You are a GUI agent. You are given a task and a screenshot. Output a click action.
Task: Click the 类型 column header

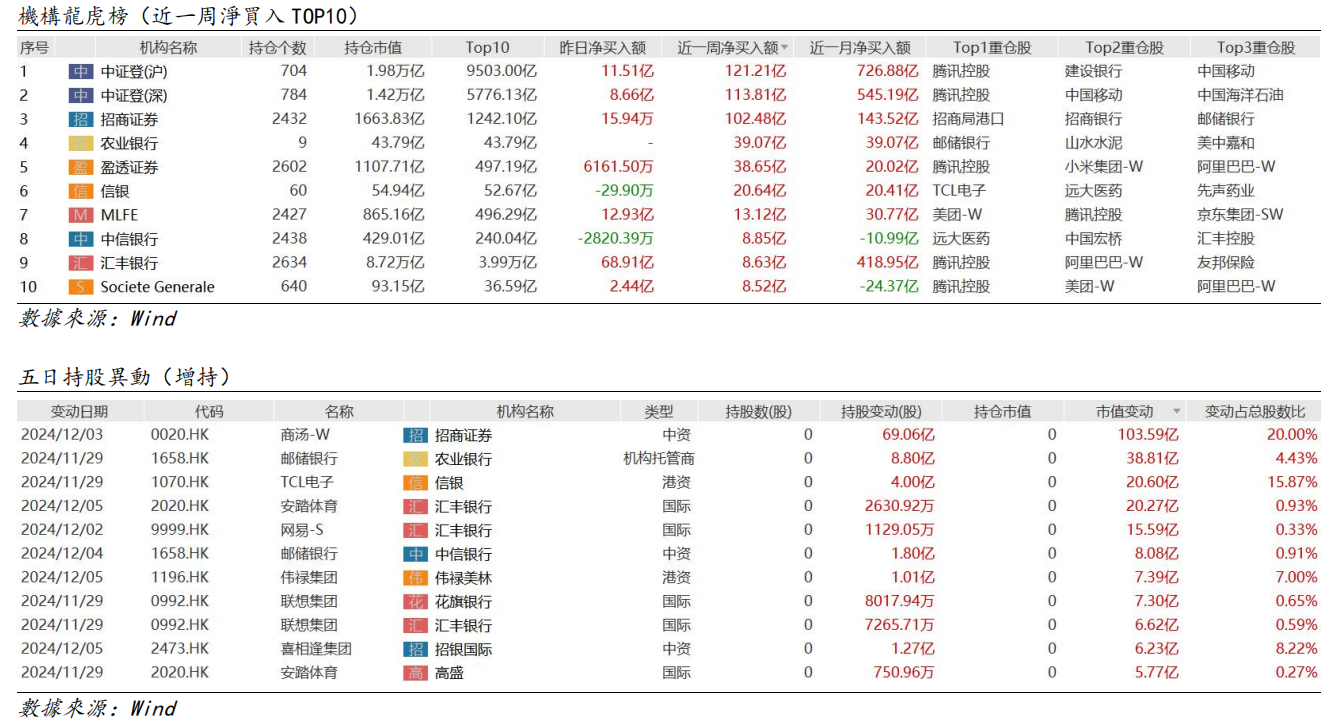tap(659, 411)
